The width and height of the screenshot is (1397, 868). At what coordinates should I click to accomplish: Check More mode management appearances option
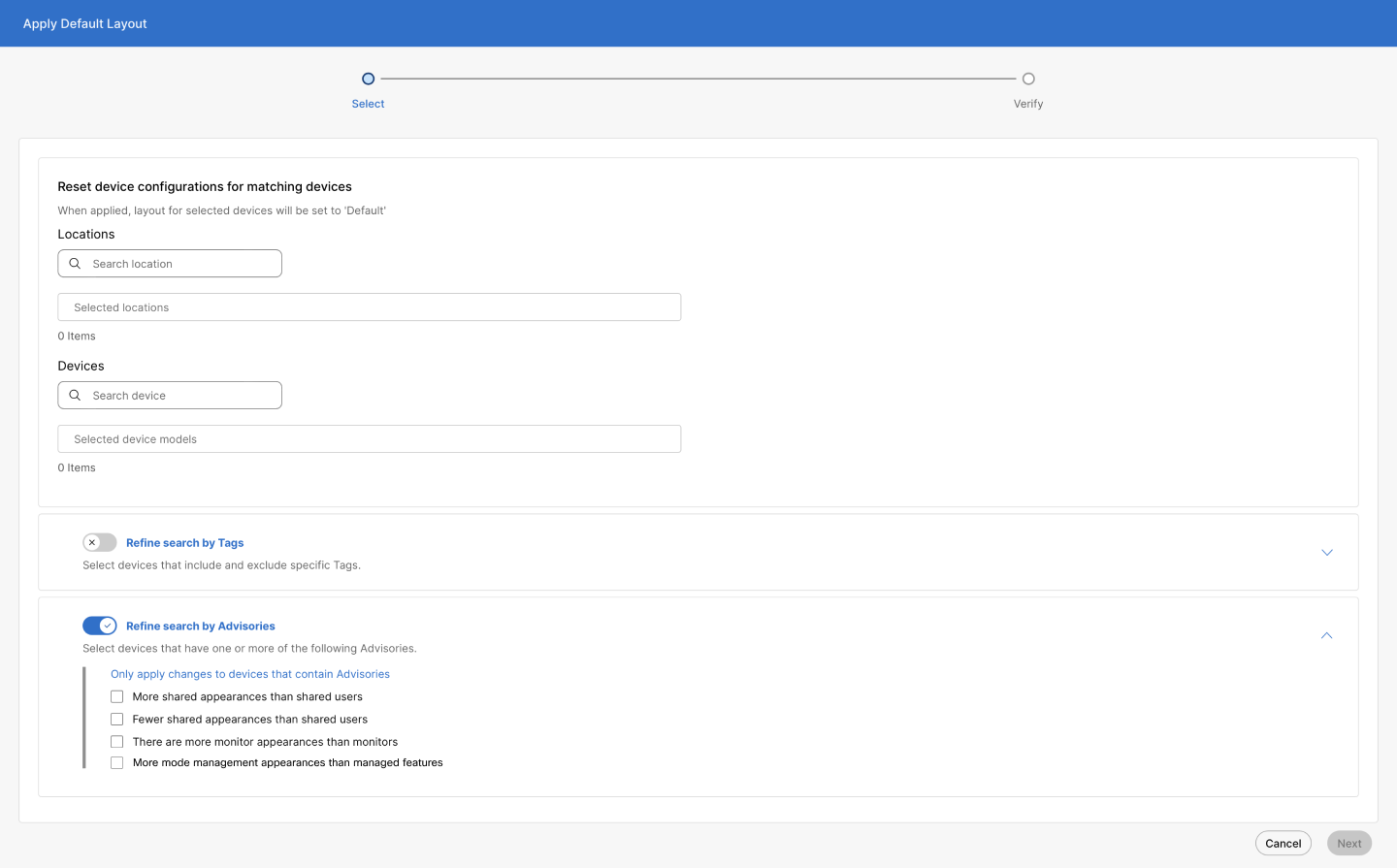(x=117, y=763)
